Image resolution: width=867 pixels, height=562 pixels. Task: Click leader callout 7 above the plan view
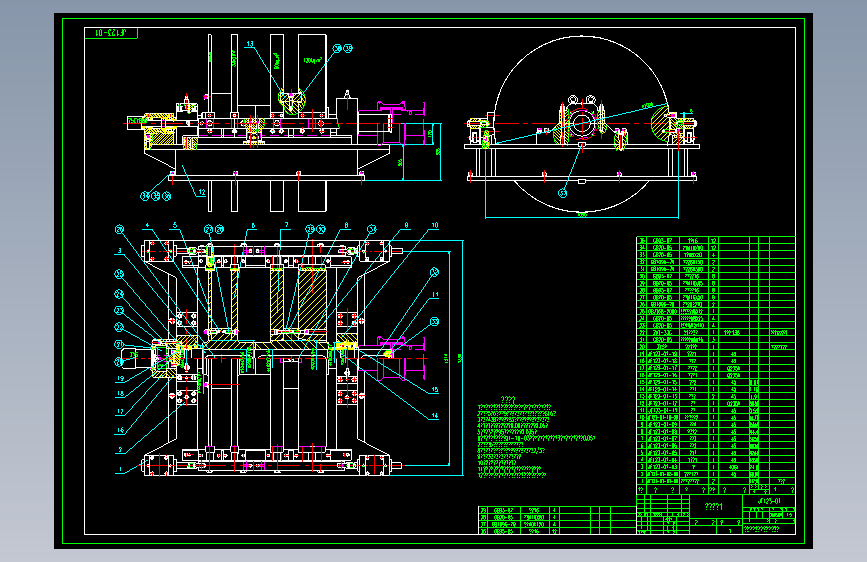286,226
